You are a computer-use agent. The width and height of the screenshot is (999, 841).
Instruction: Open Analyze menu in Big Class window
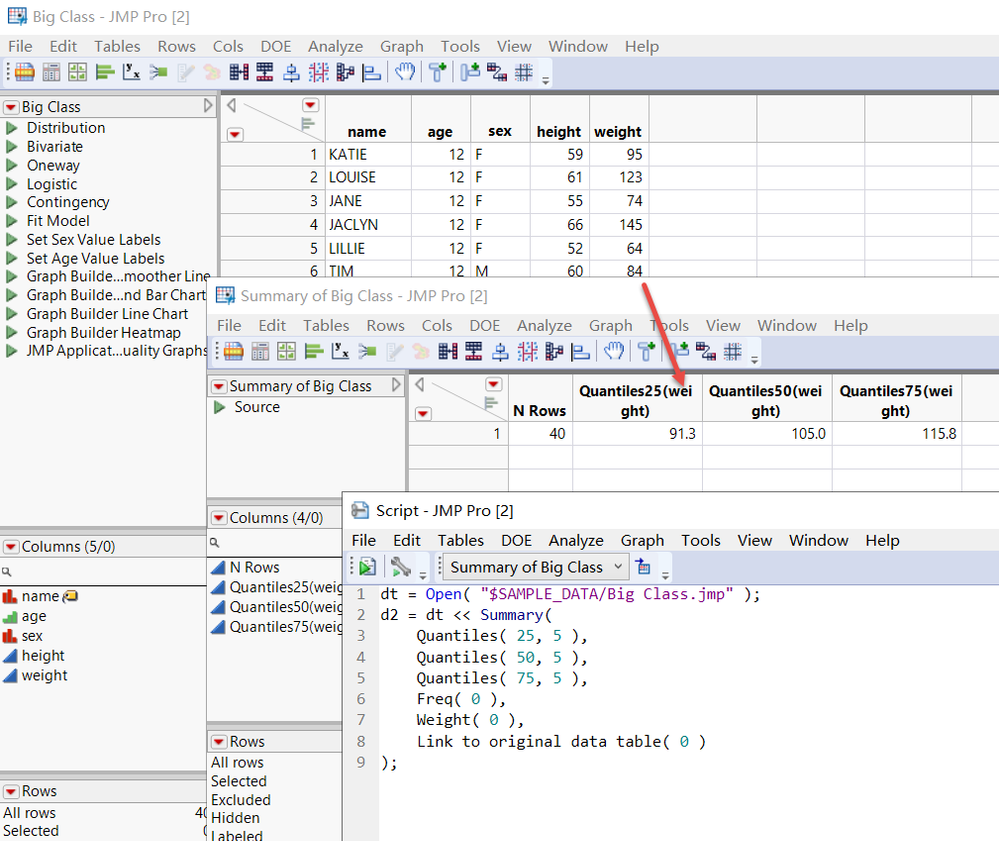click(x=335, y=46)
